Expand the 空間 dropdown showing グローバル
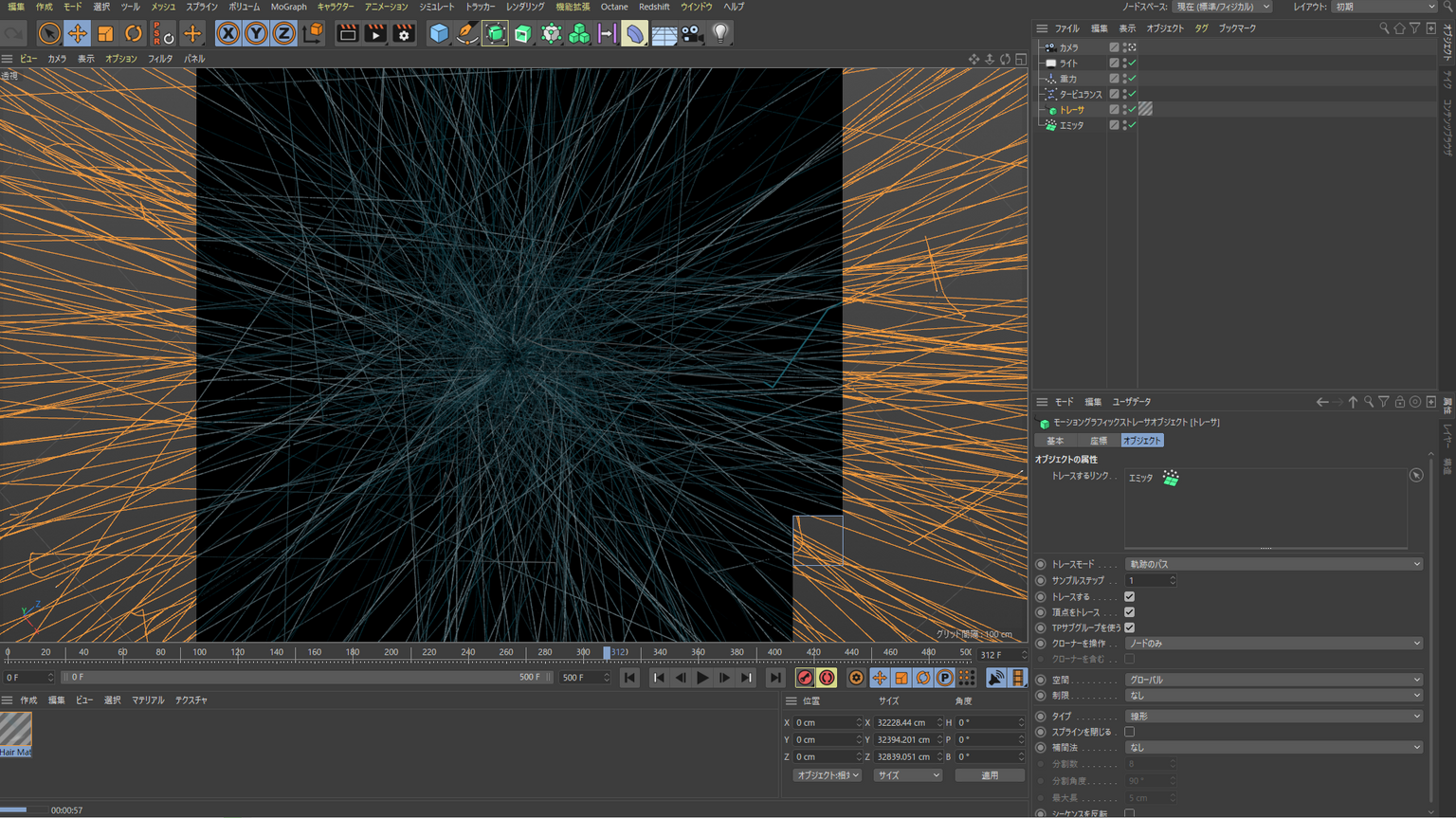The image size is (1456, 818). [1273, 680]
